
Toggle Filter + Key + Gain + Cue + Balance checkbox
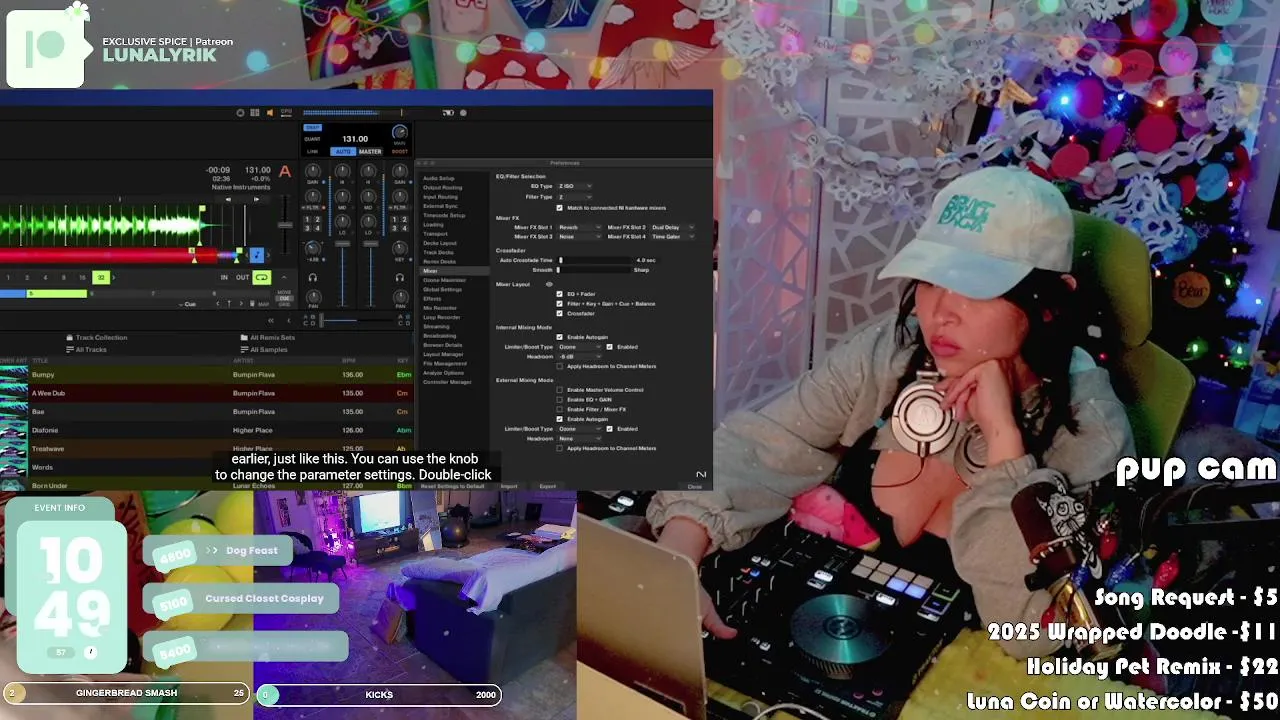pyautogui.click(x=559, y=304)
